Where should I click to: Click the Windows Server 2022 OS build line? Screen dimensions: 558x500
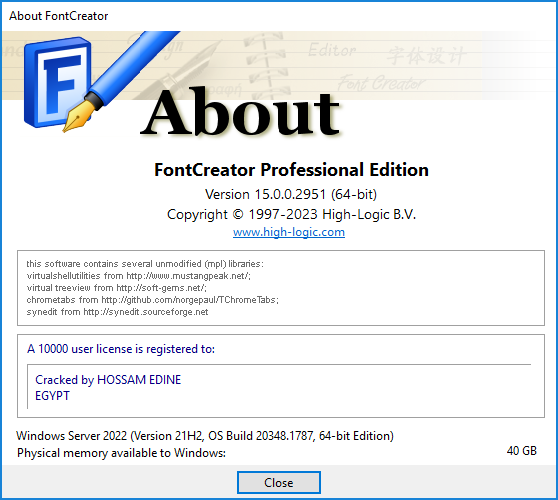click(205, 436)
